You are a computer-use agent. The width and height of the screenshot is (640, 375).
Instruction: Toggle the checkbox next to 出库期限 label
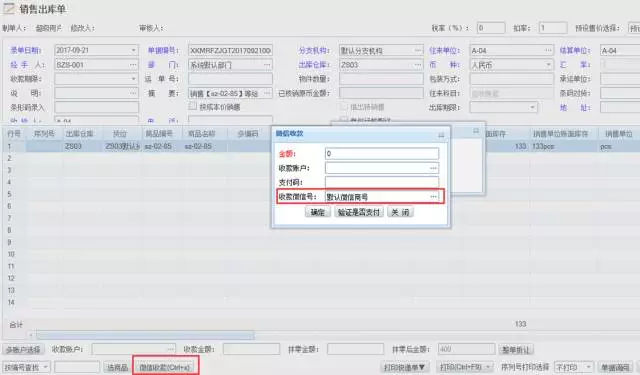pyautogui.click(x=344, y=107)
